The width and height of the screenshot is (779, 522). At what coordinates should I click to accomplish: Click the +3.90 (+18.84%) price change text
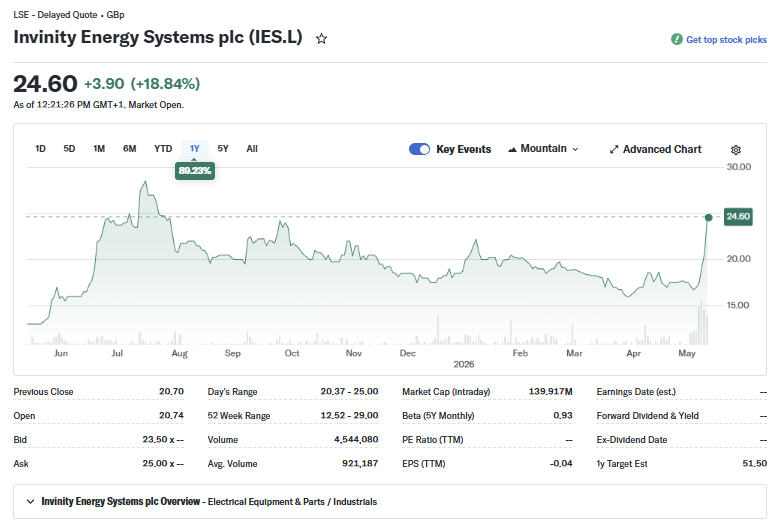142,83
